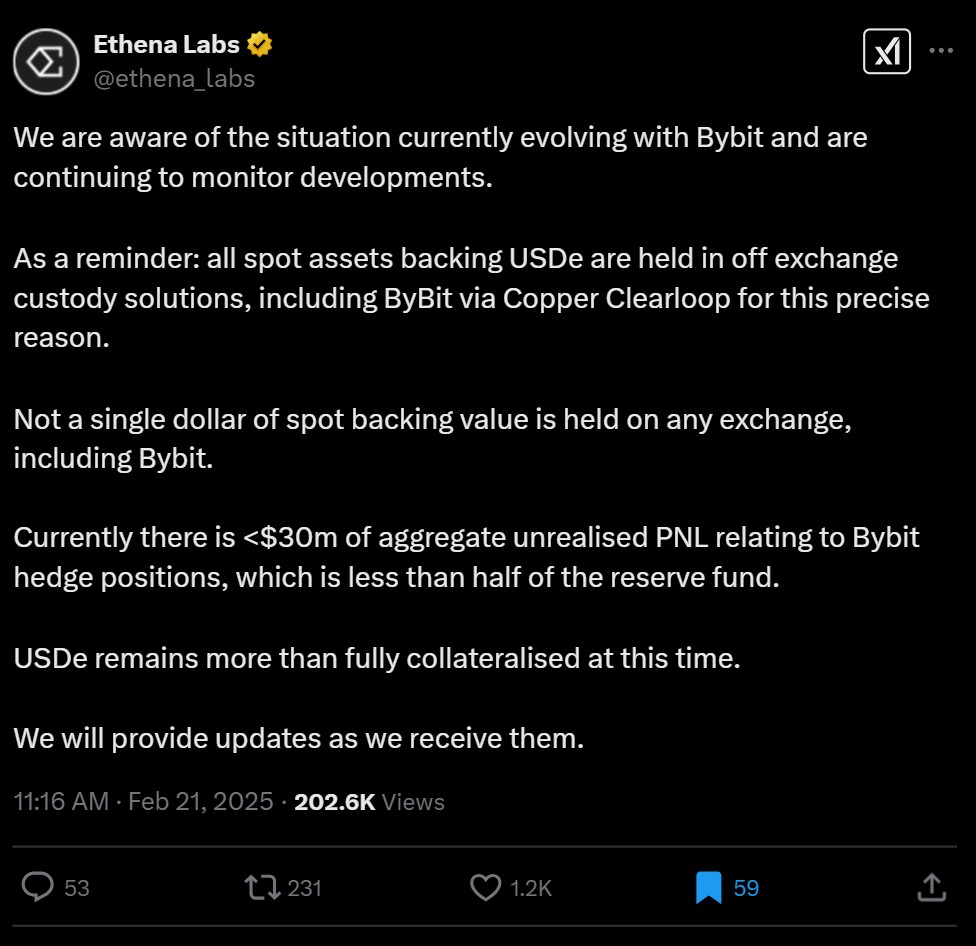Click the 59 bookmarks count

(746, 887)
